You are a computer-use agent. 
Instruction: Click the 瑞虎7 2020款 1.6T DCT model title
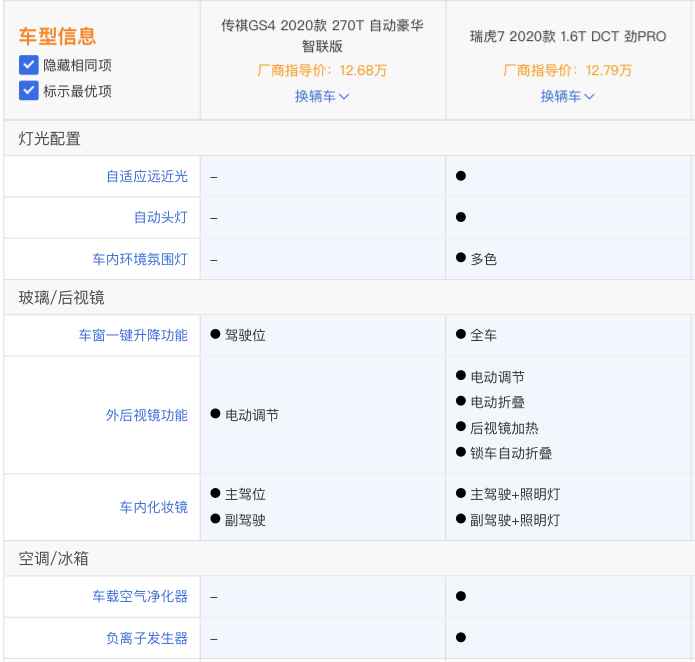(568, 36)
